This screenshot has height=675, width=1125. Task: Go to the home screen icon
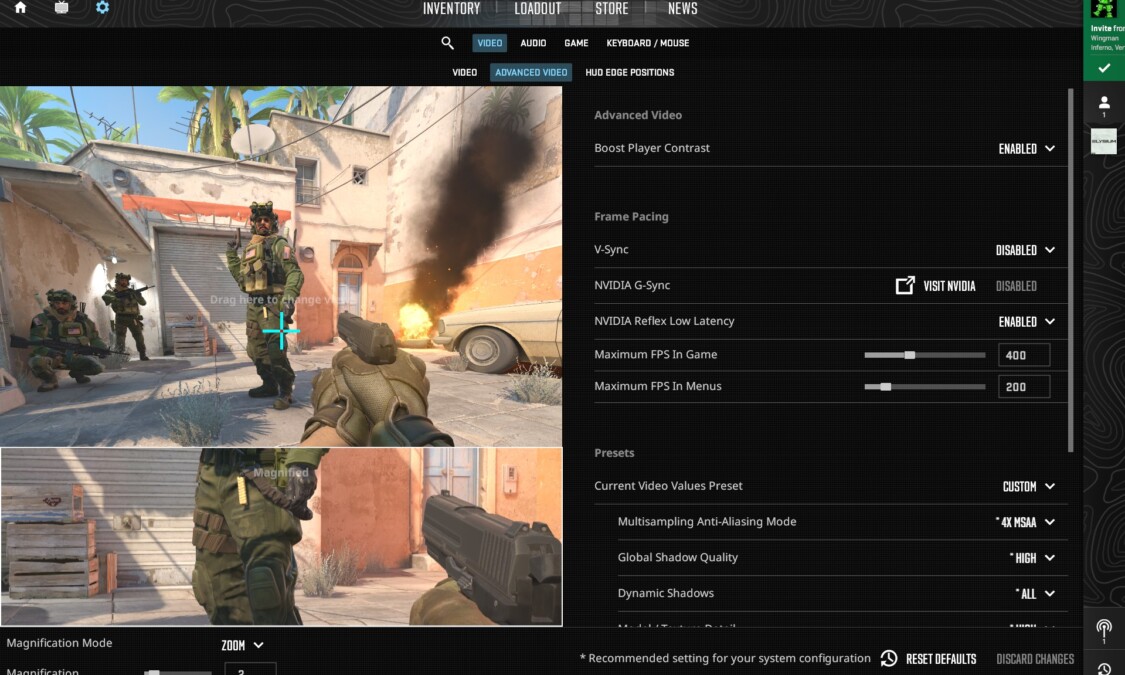(20, 8)
